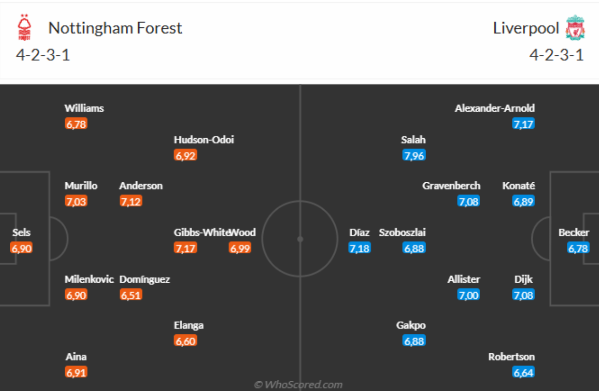This screenshot has height=391, width=599.
Task: Select Díaz's 7,18 rating badge
Action: (x=359, y=248)
